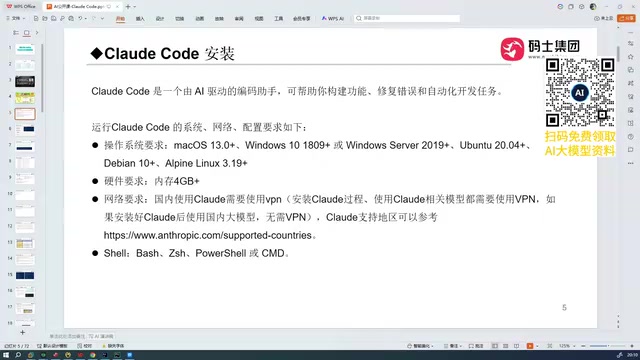Open the 125% zoom level dropdown
The height and width of the screenshot is (360, 640).
567,346
